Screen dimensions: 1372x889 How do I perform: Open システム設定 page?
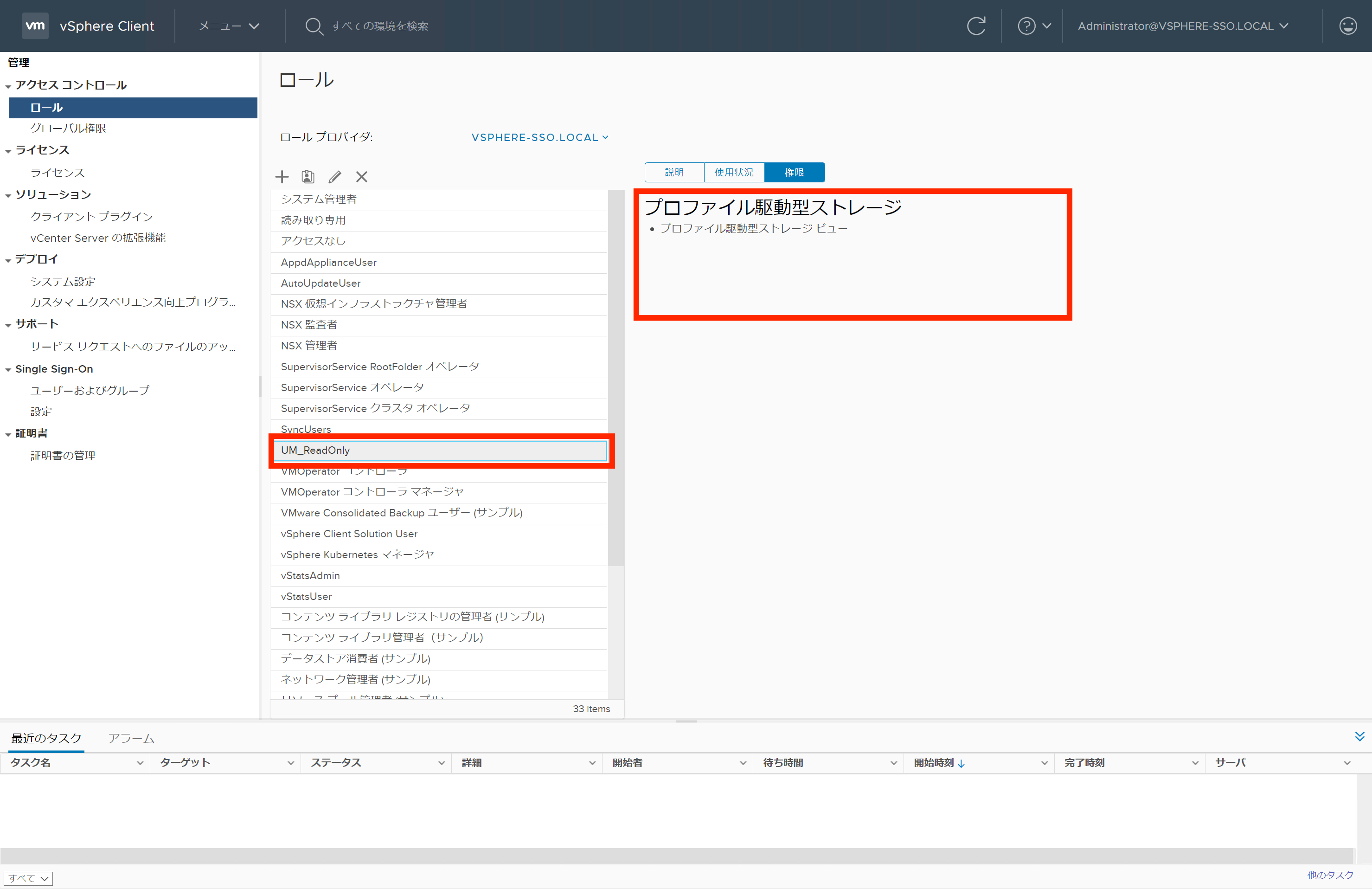[x=63, y=281]
